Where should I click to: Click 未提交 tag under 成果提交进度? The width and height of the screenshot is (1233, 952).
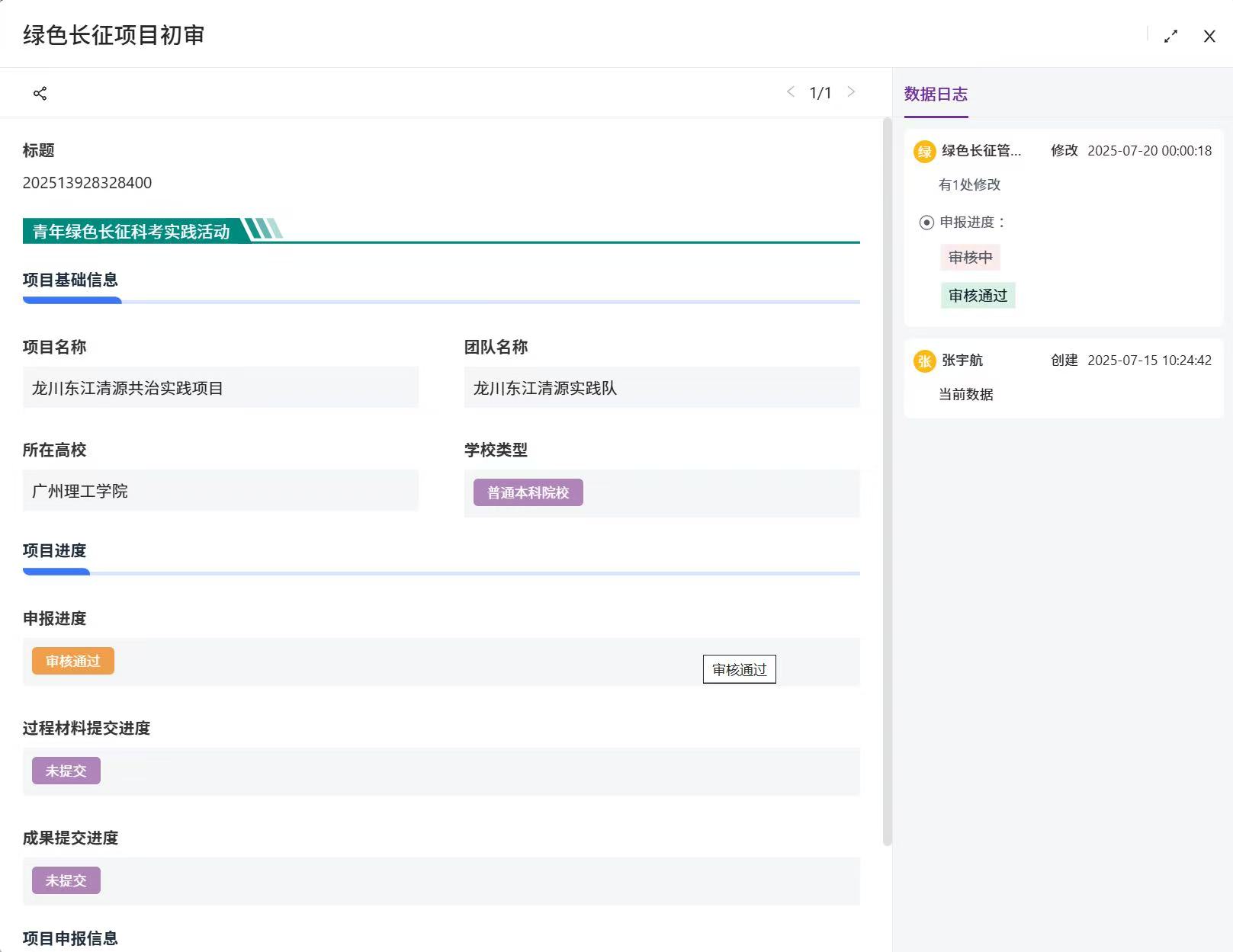(x=66, y=880)
